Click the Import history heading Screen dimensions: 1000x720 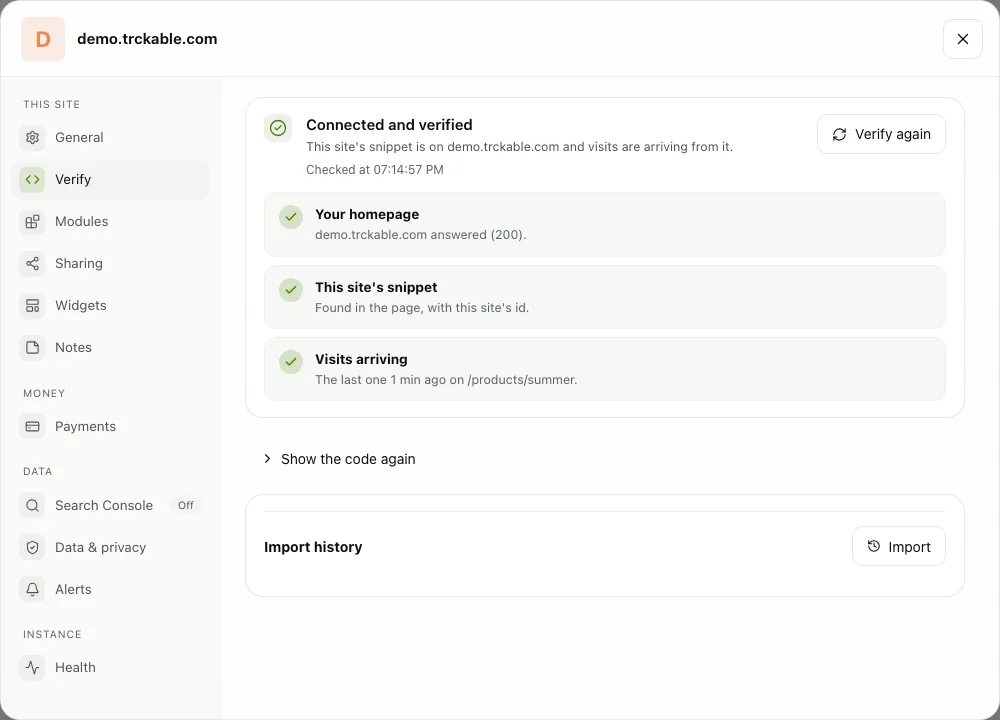point(313,547)
